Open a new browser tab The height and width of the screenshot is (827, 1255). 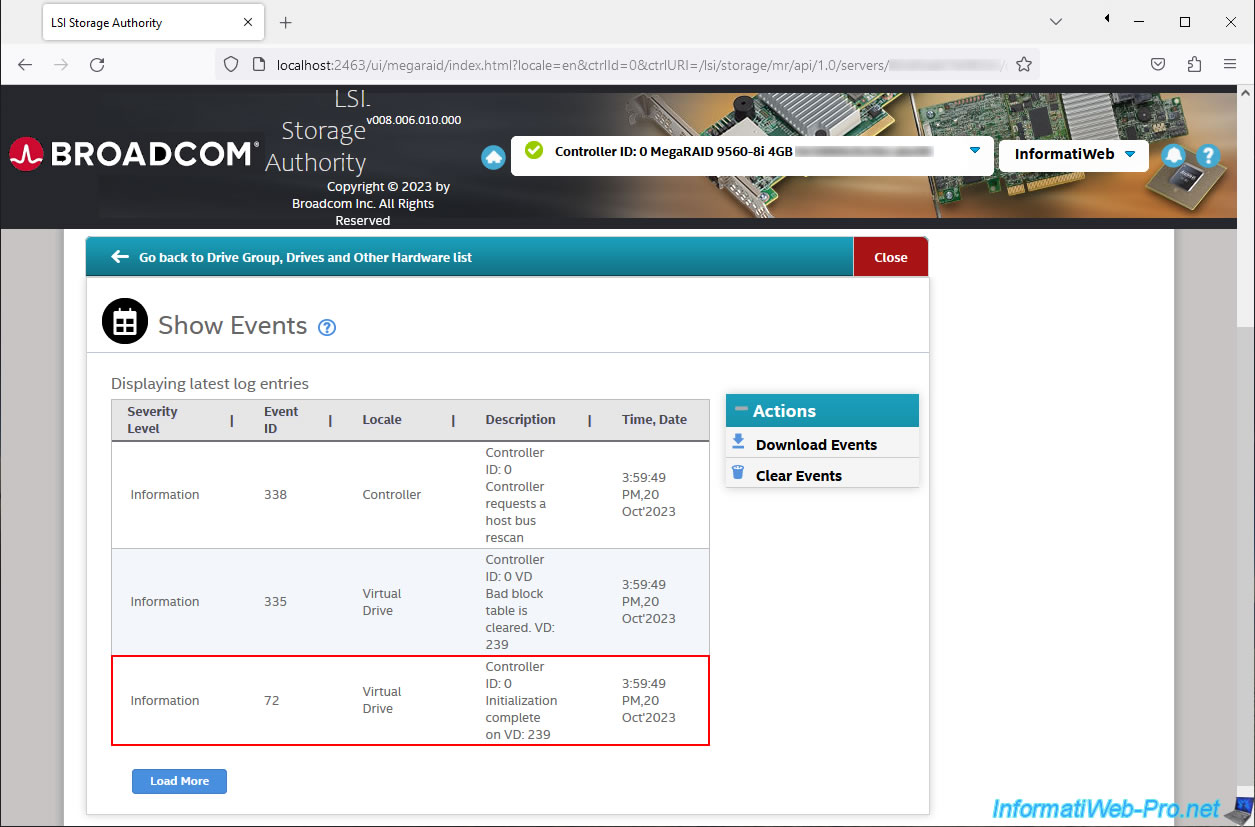coord(286,22)
